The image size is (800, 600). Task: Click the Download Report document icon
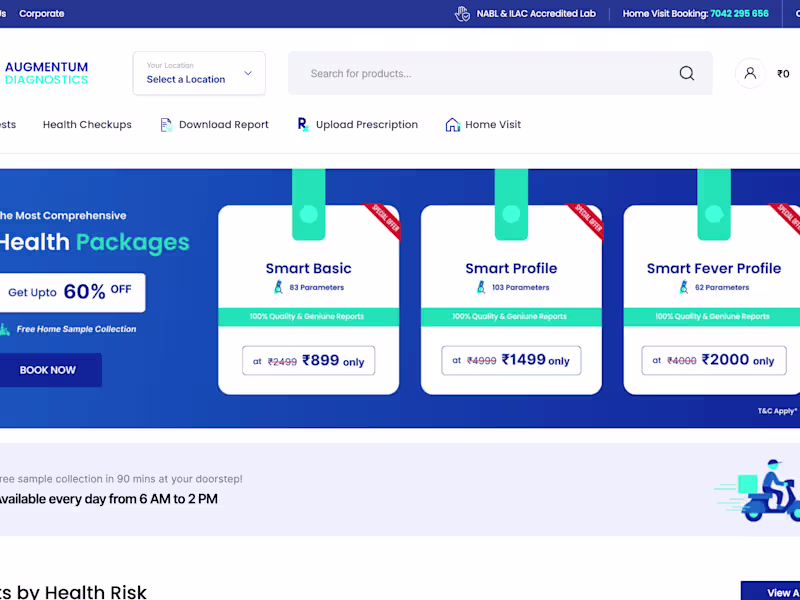166,124
